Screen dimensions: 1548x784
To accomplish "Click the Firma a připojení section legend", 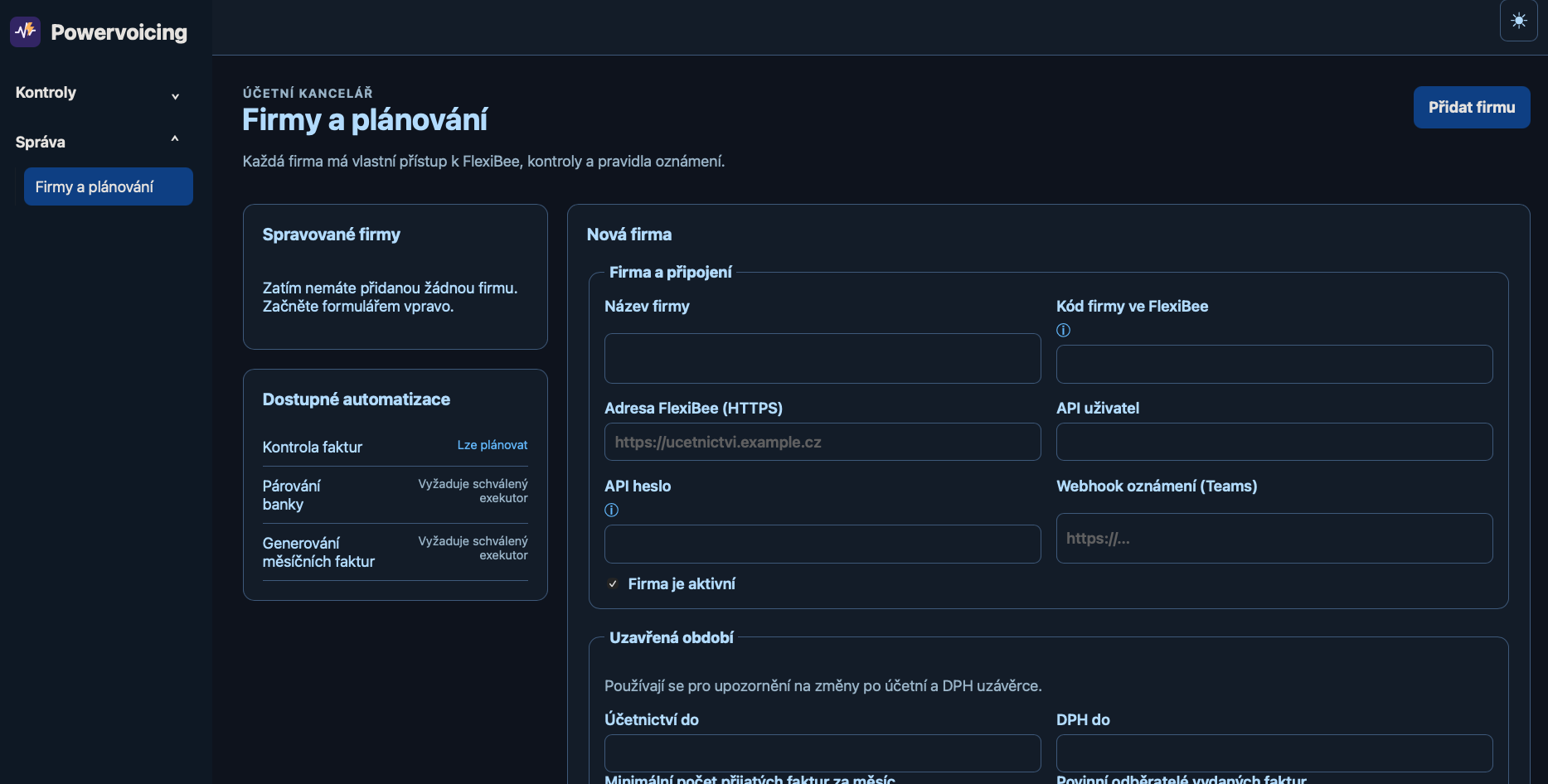I will [670, 272].
